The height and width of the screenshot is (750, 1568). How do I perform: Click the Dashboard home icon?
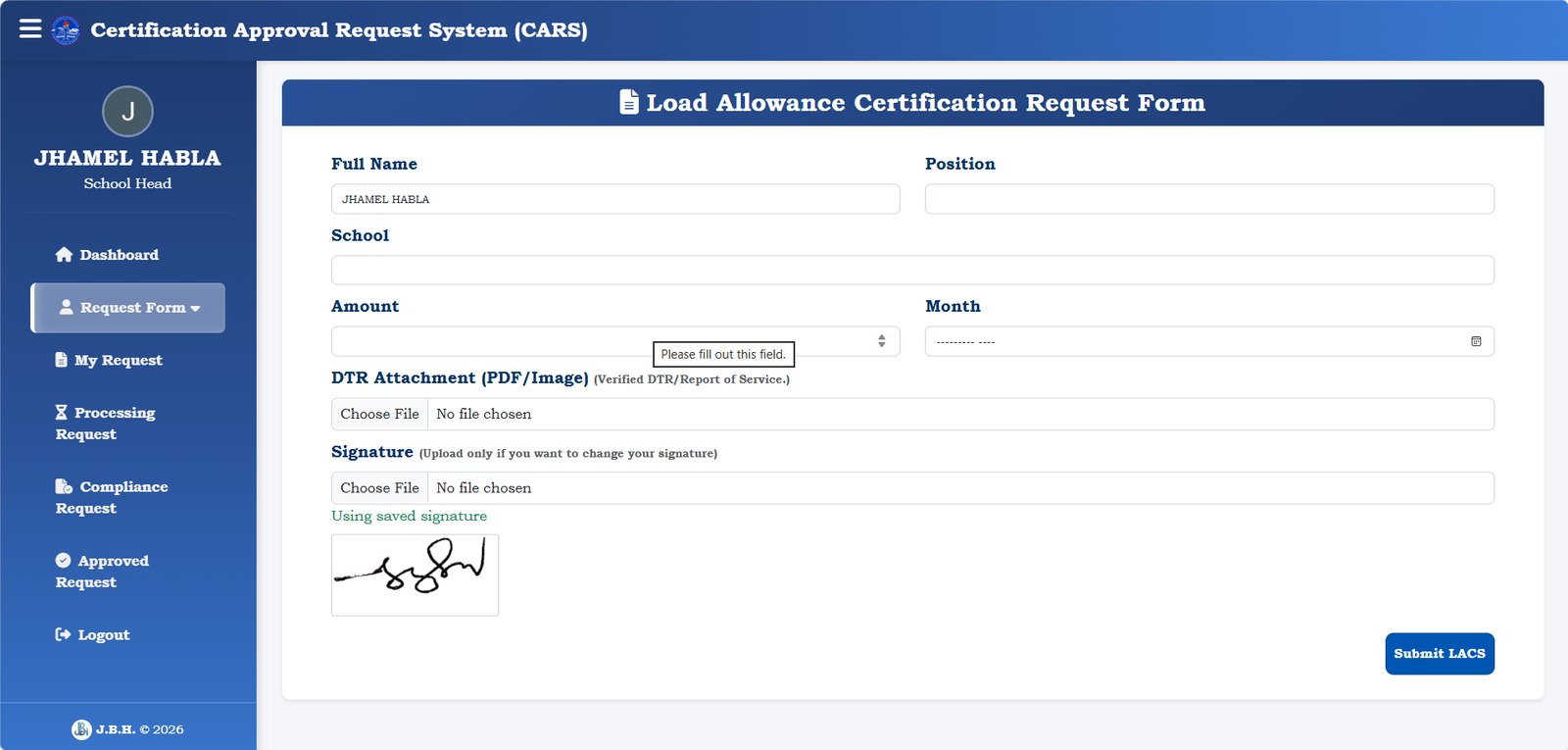coord(64,255)
